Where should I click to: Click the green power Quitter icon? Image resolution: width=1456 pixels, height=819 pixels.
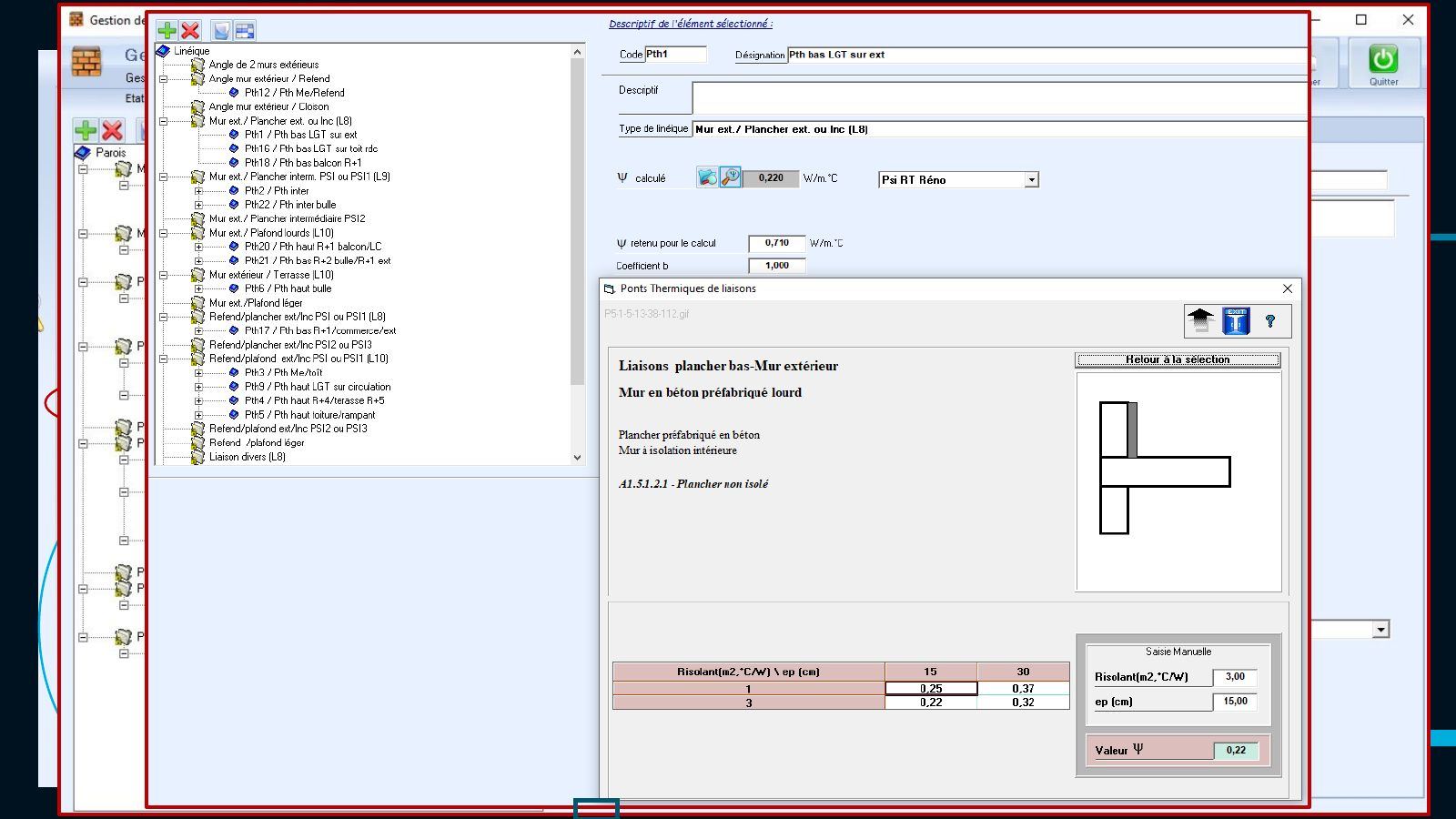[1383, 59]
